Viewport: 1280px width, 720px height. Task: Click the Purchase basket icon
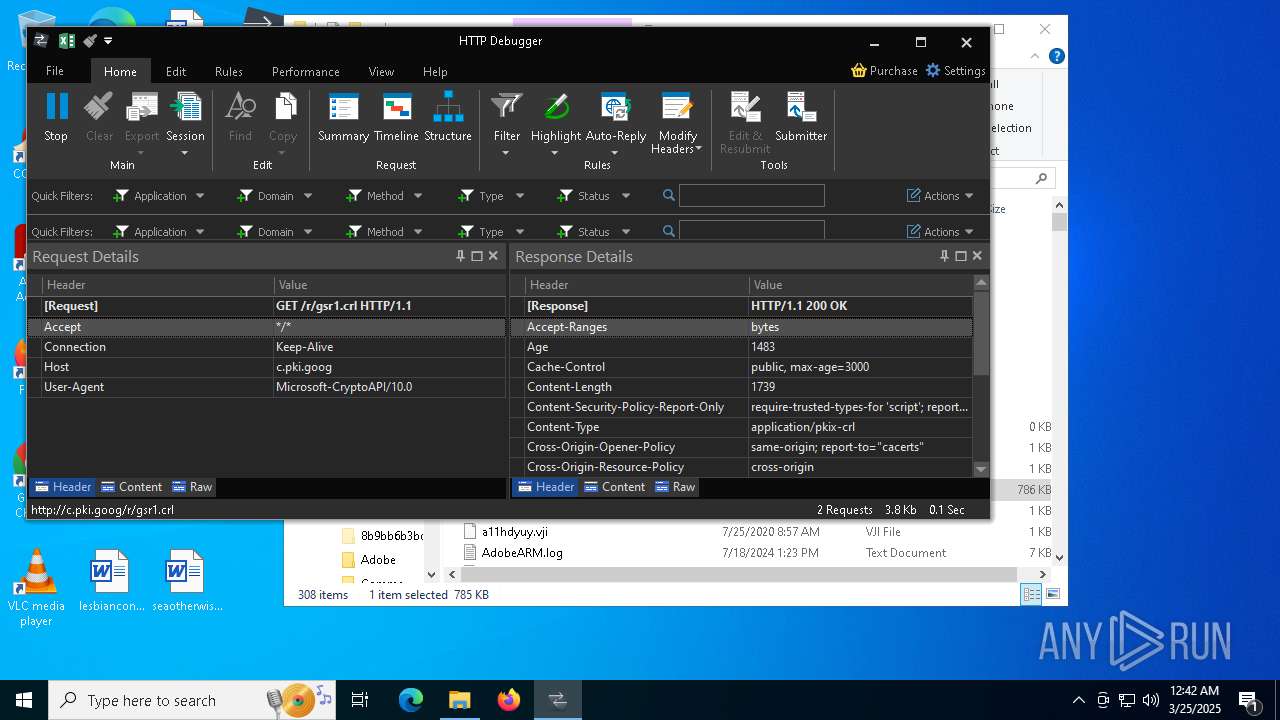(x=859, y=71)
